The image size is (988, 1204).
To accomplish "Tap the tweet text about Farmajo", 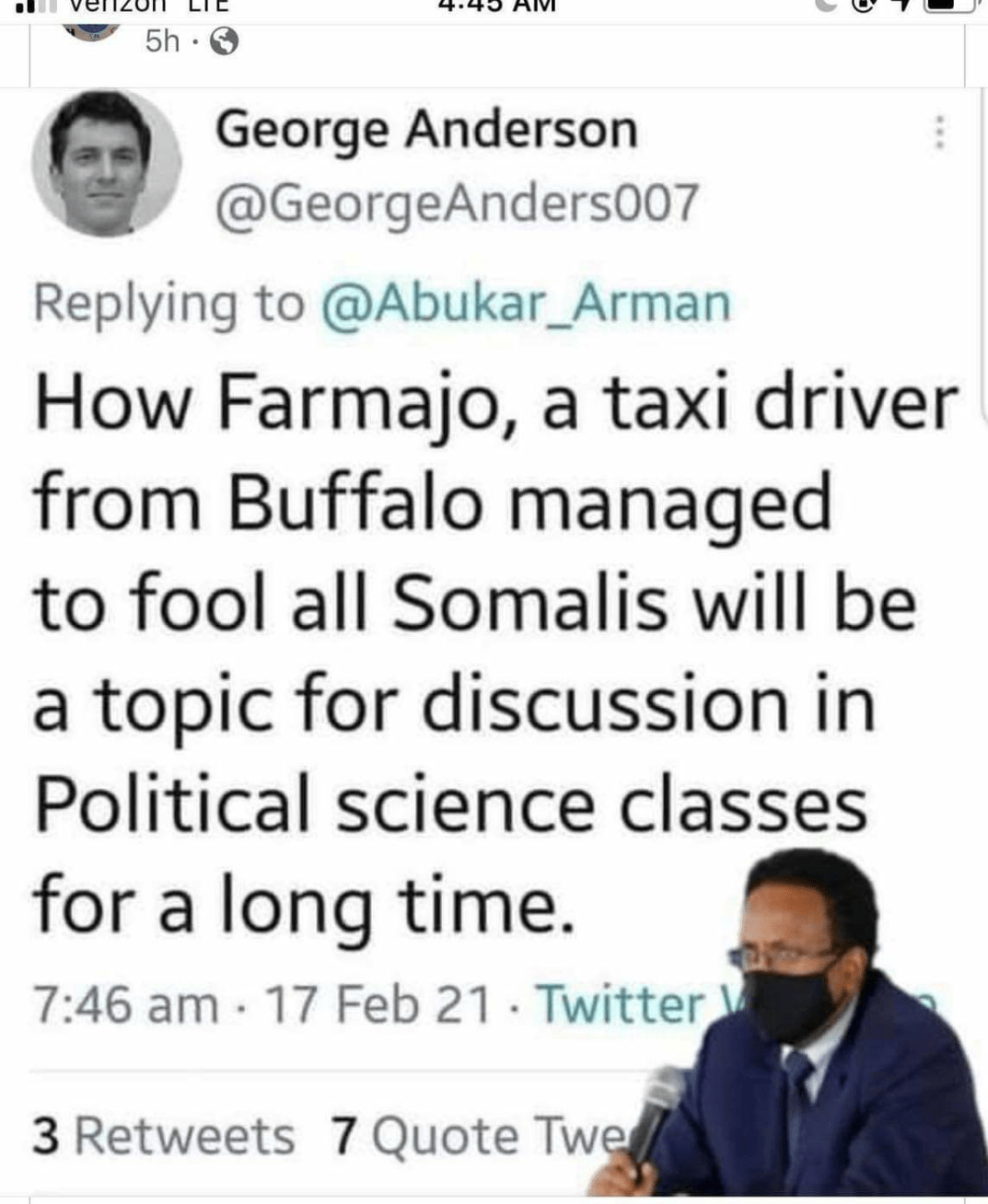I will 495,654.
